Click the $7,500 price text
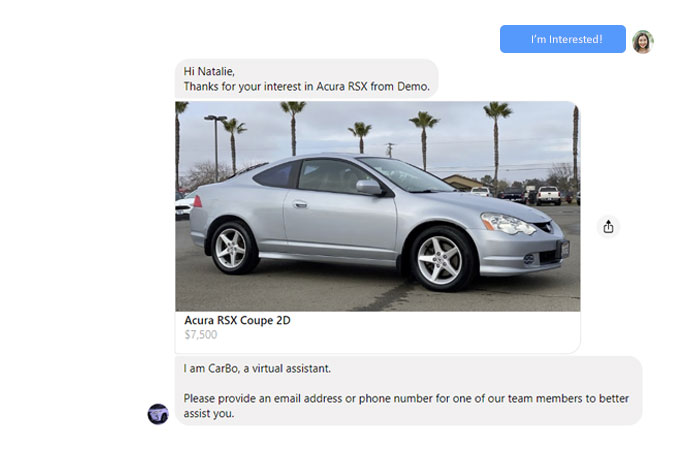 click(201, 334)
